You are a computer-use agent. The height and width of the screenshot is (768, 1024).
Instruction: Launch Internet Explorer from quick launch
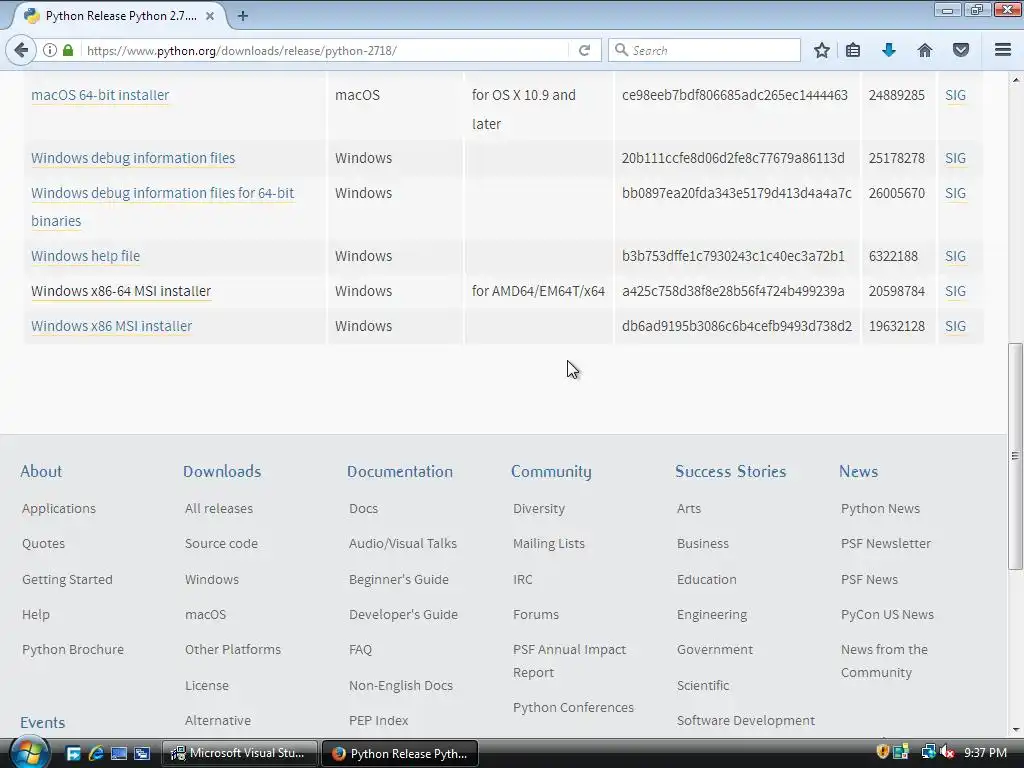[x=96, y=753]
